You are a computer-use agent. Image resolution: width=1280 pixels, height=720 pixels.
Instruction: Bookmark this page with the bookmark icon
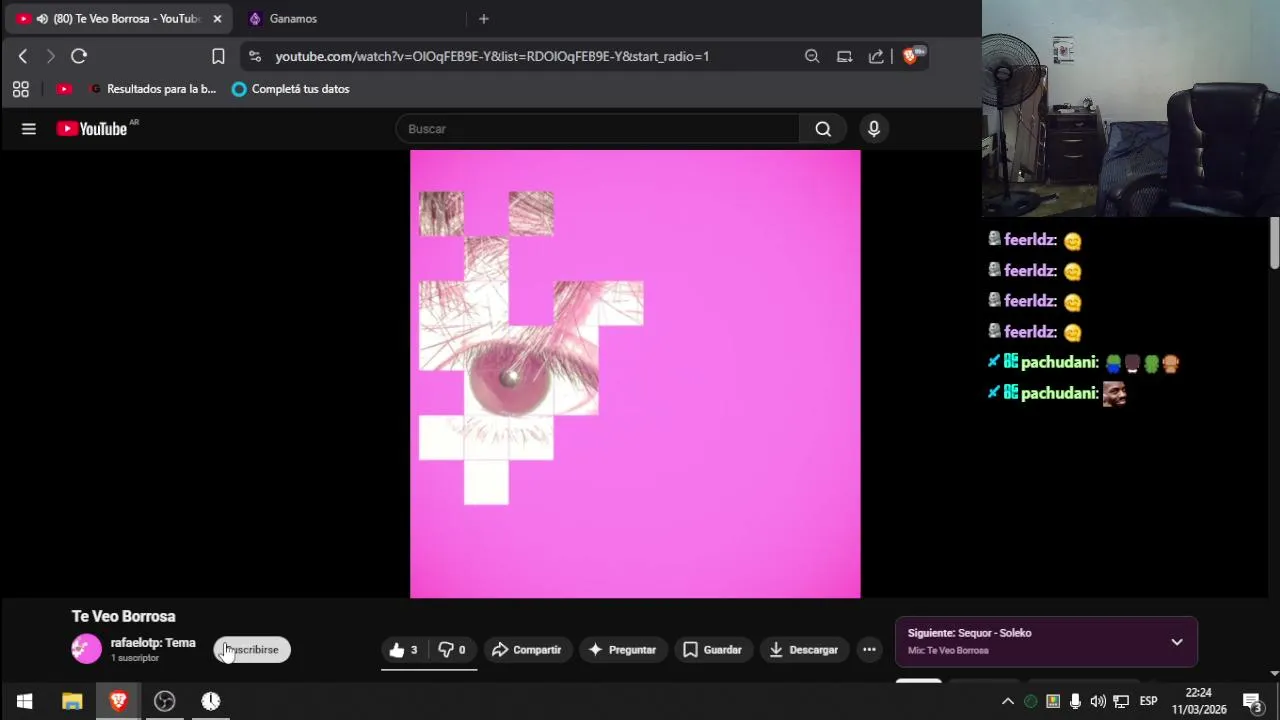(x=218, y=57)
